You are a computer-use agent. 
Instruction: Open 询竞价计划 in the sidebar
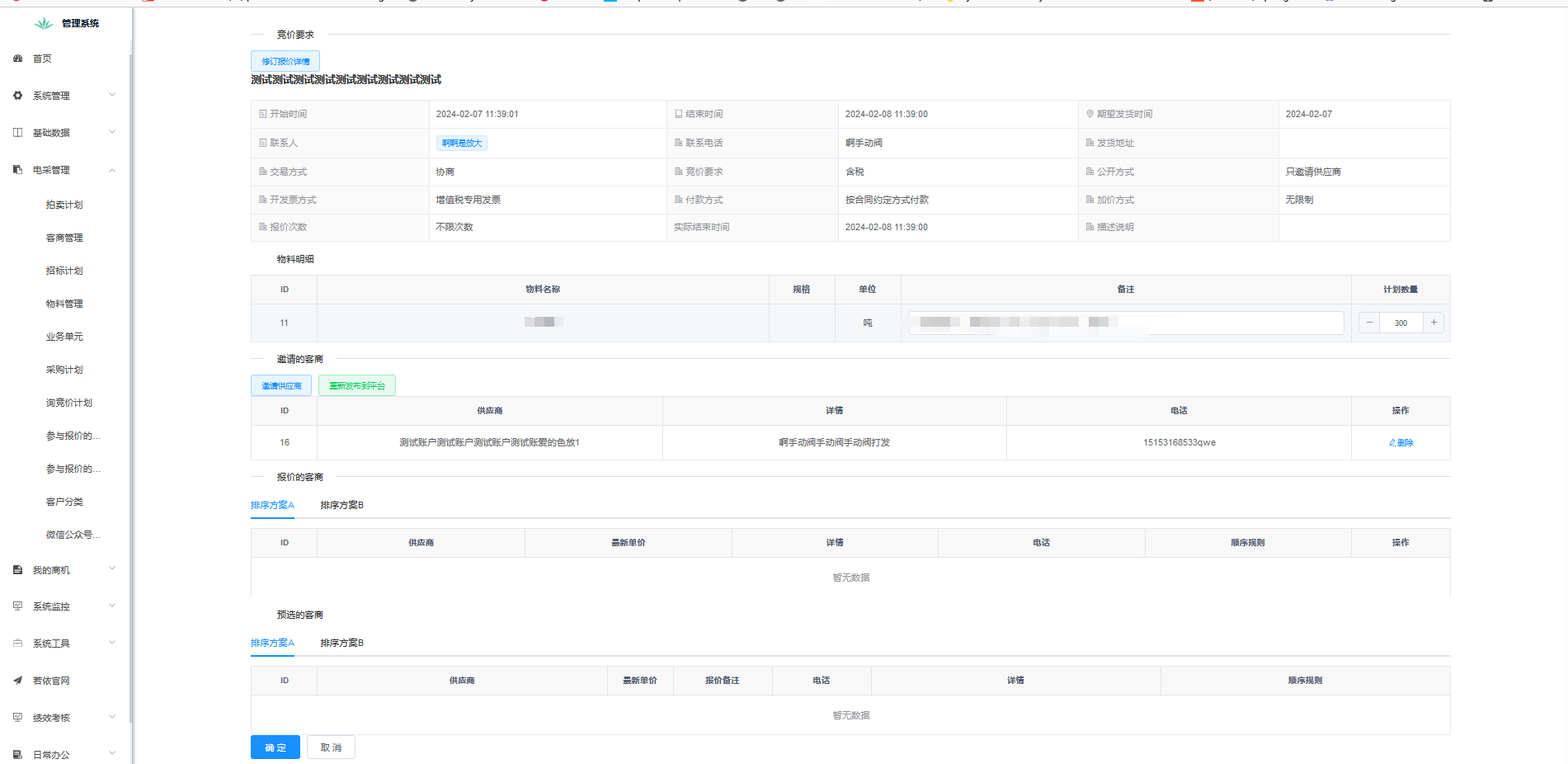click(69, 403)
